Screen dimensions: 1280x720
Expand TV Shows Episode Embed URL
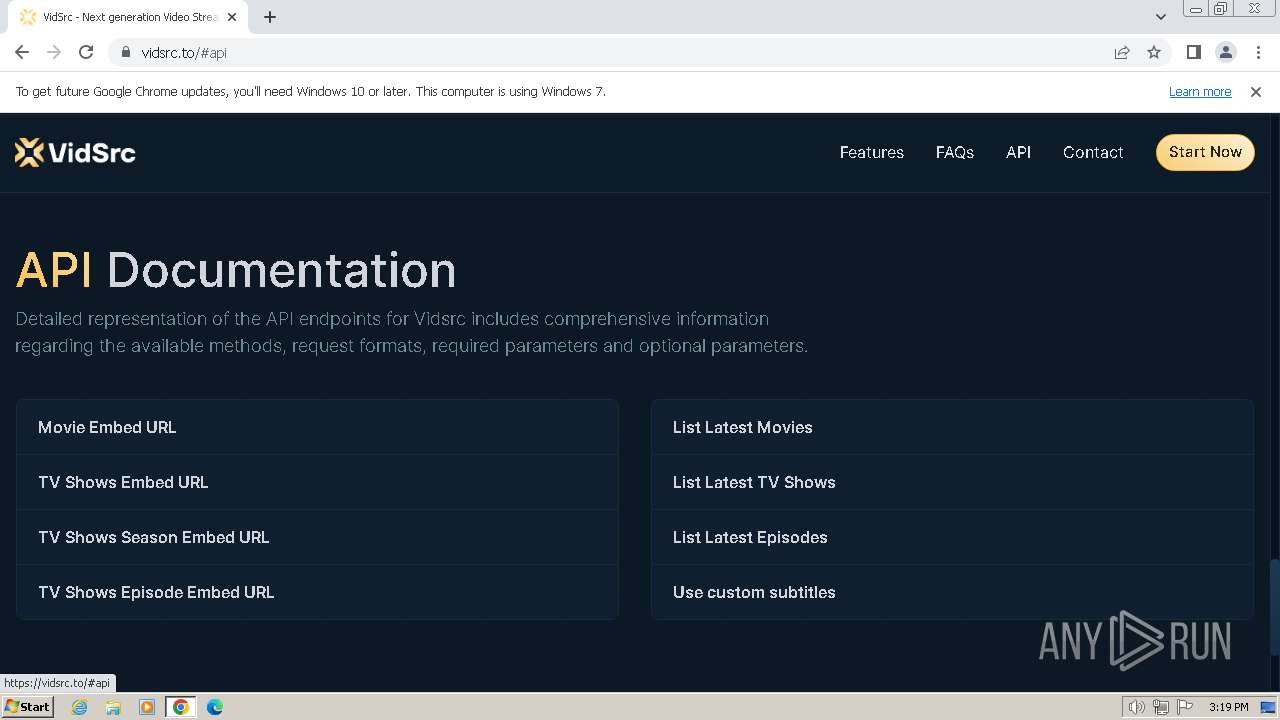317,592
